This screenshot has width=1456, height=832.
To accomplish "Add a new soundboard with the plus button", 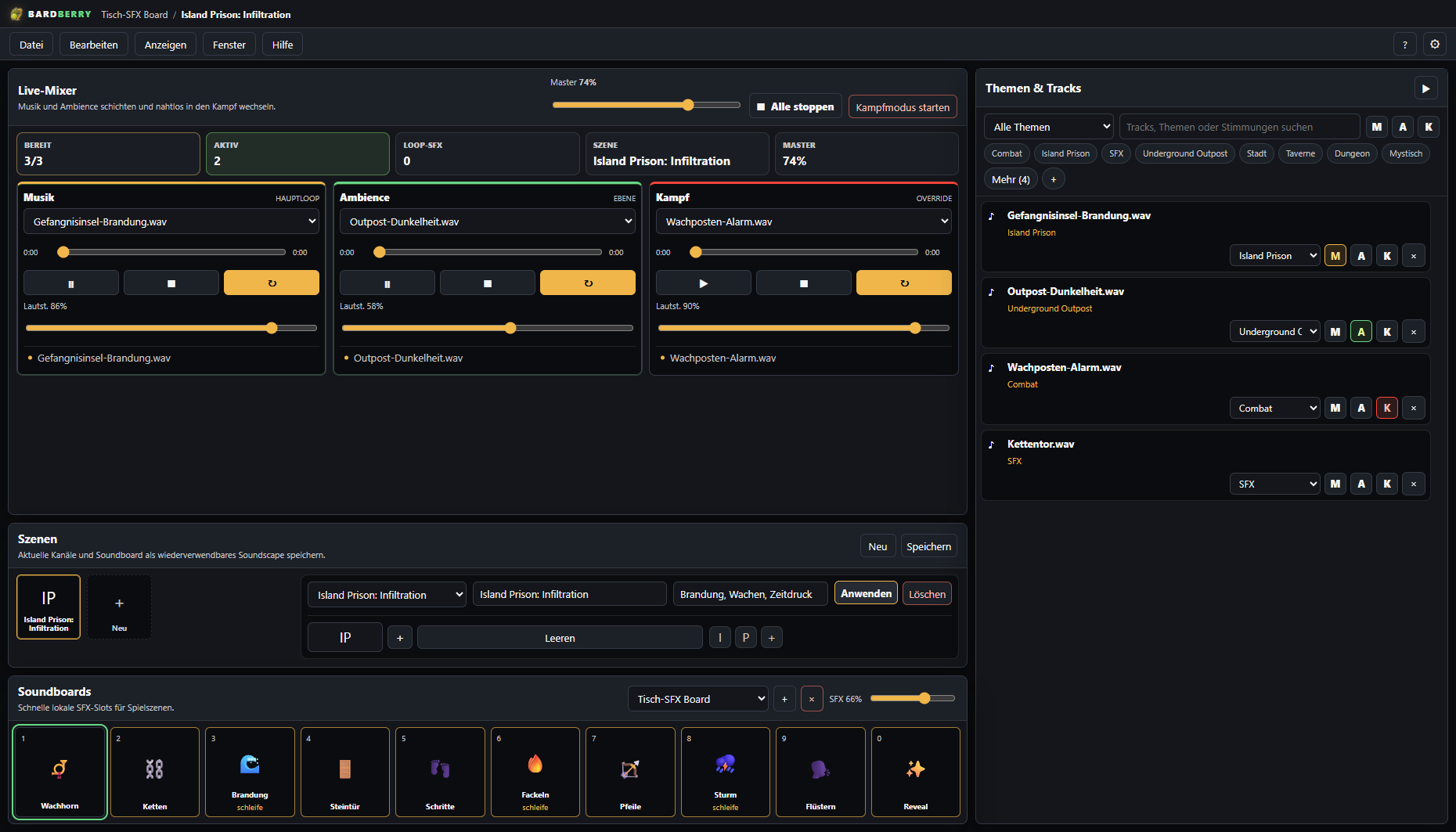I will (784, 699).
